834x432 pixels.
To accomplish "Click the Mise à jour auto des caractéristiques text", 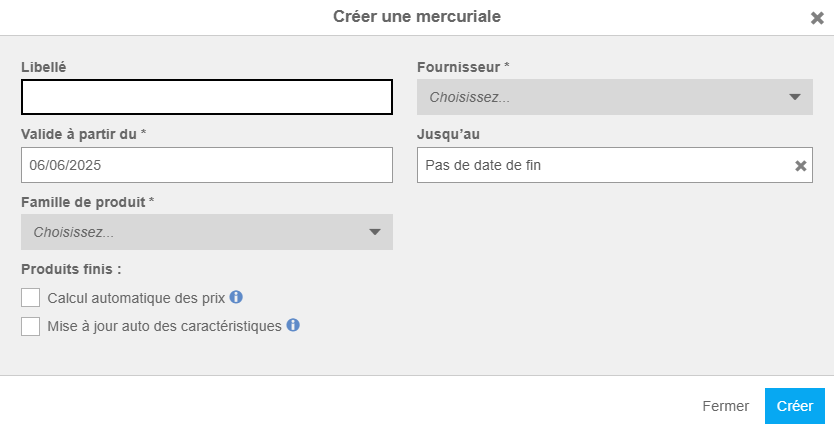I will tap(164, 326).
